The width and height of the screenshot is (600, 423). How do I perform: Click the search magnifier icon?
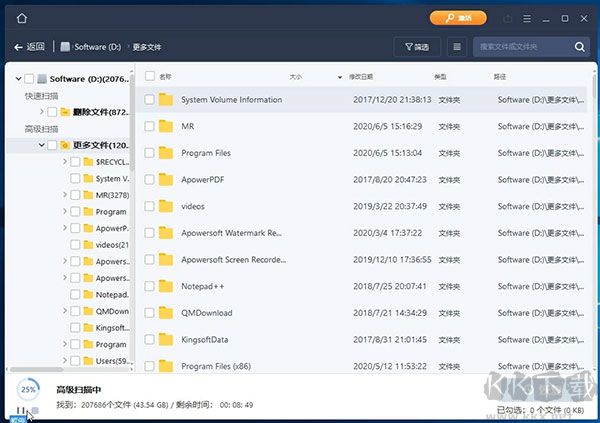pos(580,47)
